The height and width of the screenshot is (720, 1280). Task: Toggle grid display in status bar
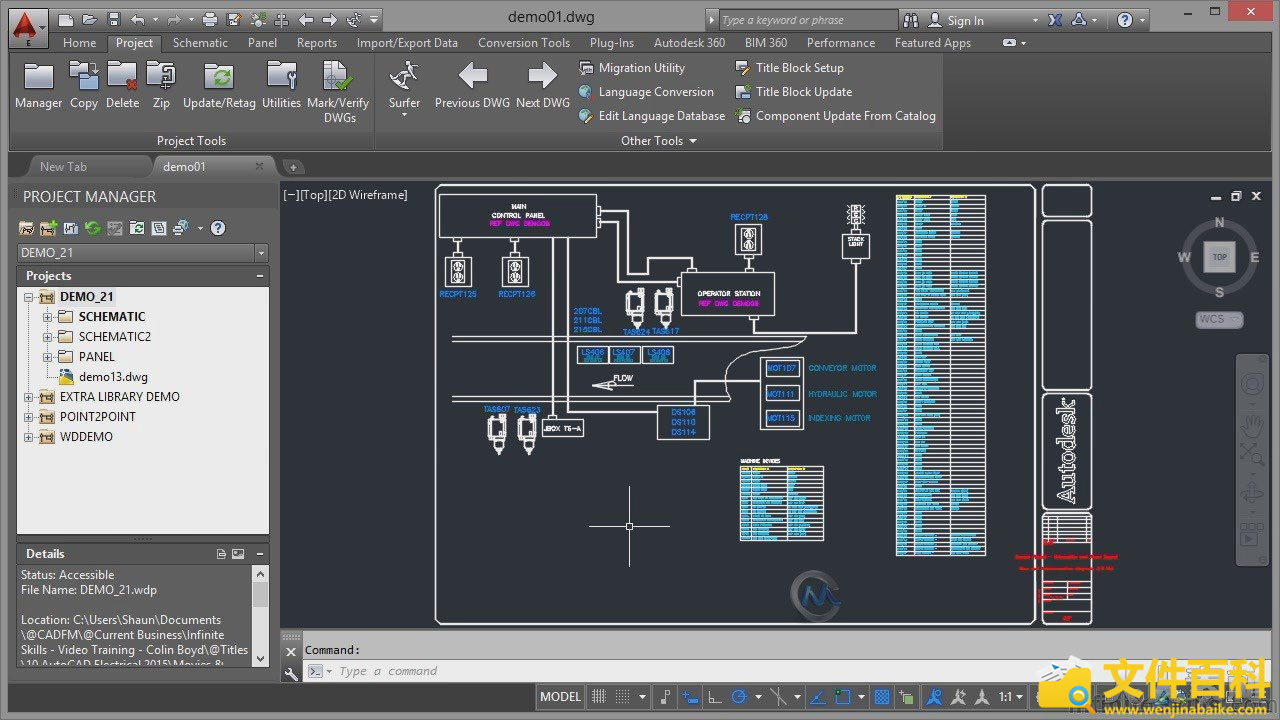[x=599, y=697]
